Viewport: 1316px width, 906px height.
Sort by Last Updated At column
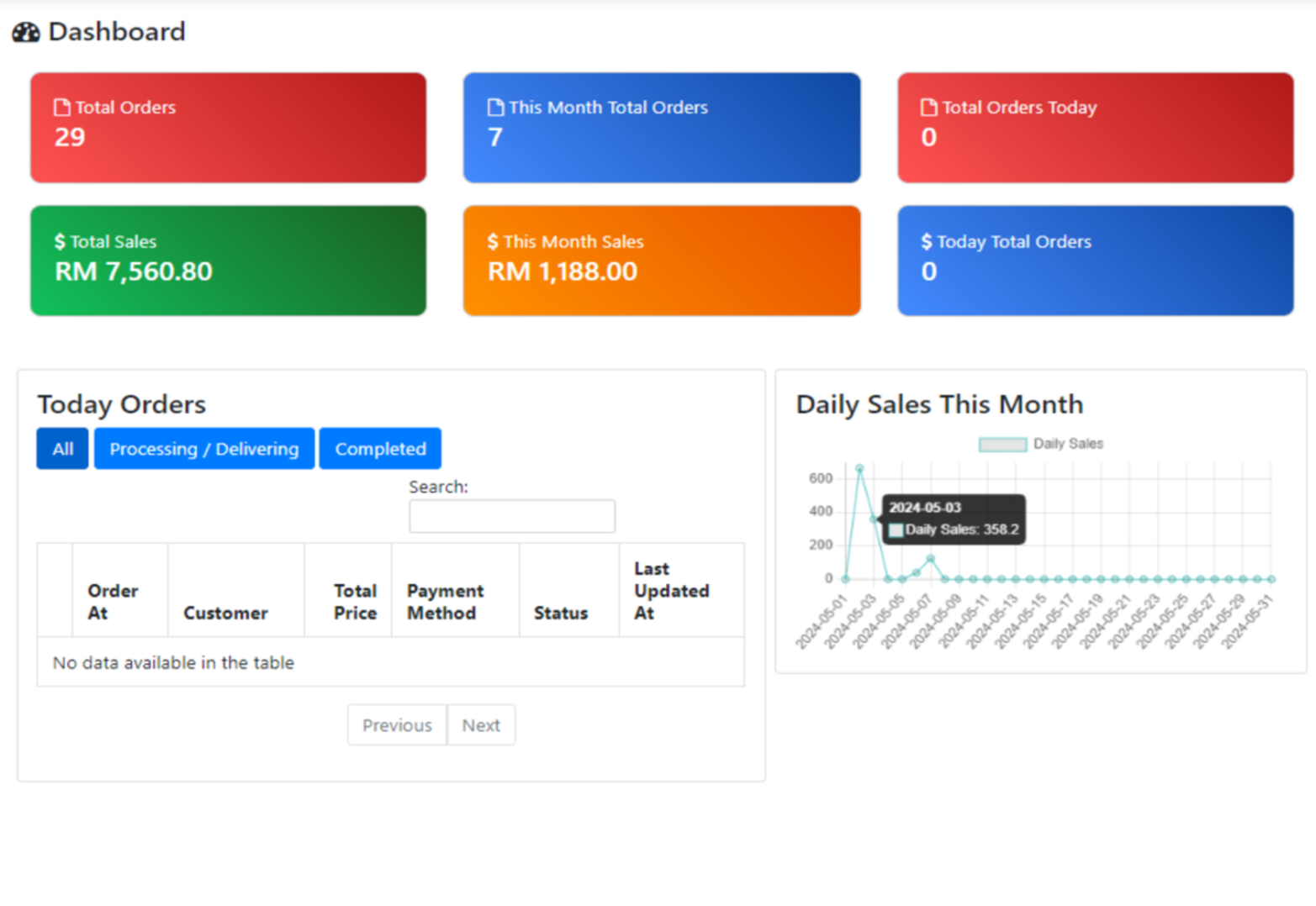[671, 591]
